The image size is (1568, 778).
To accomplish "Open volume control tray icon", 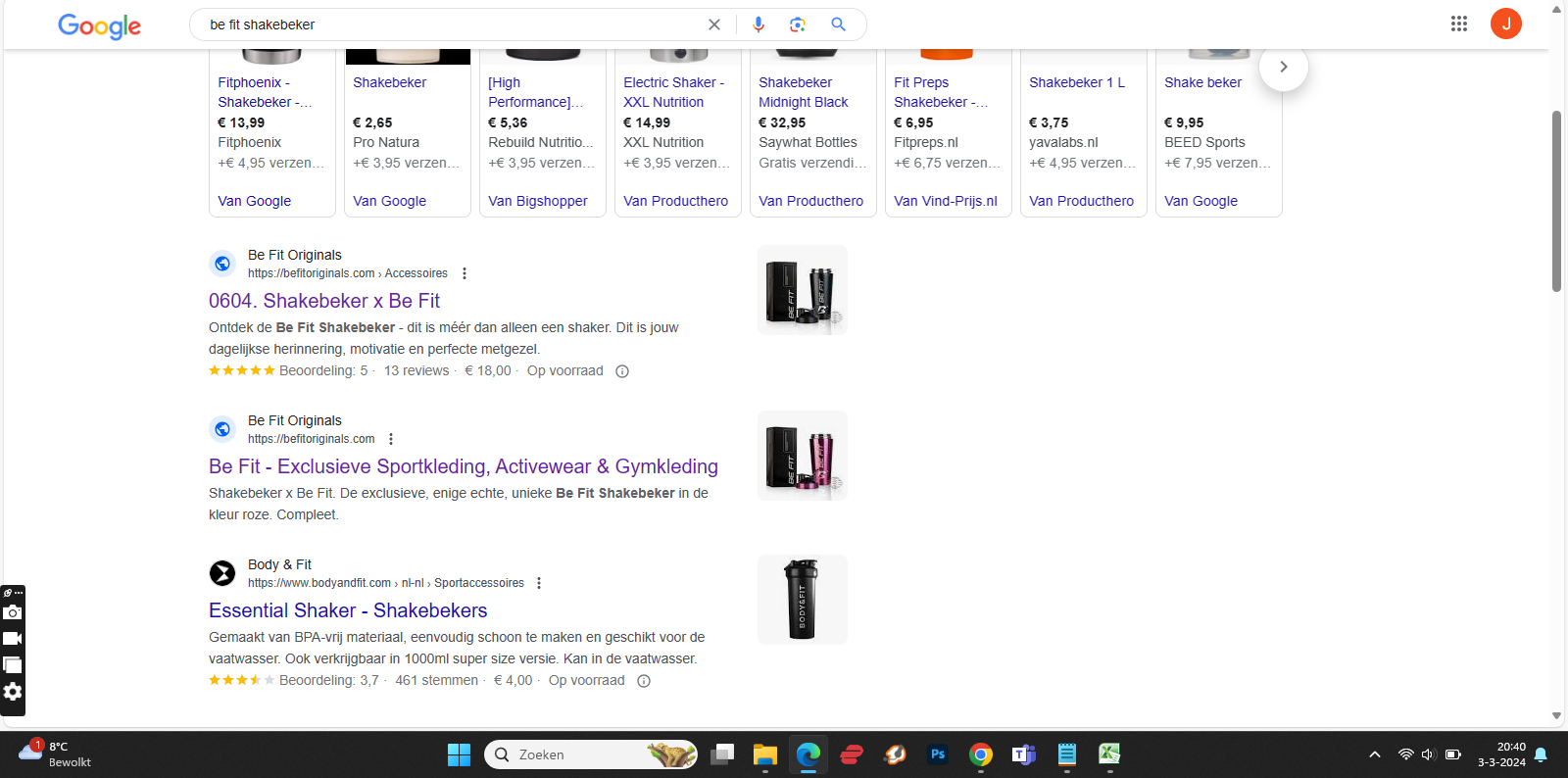I will click(1428, 754).
